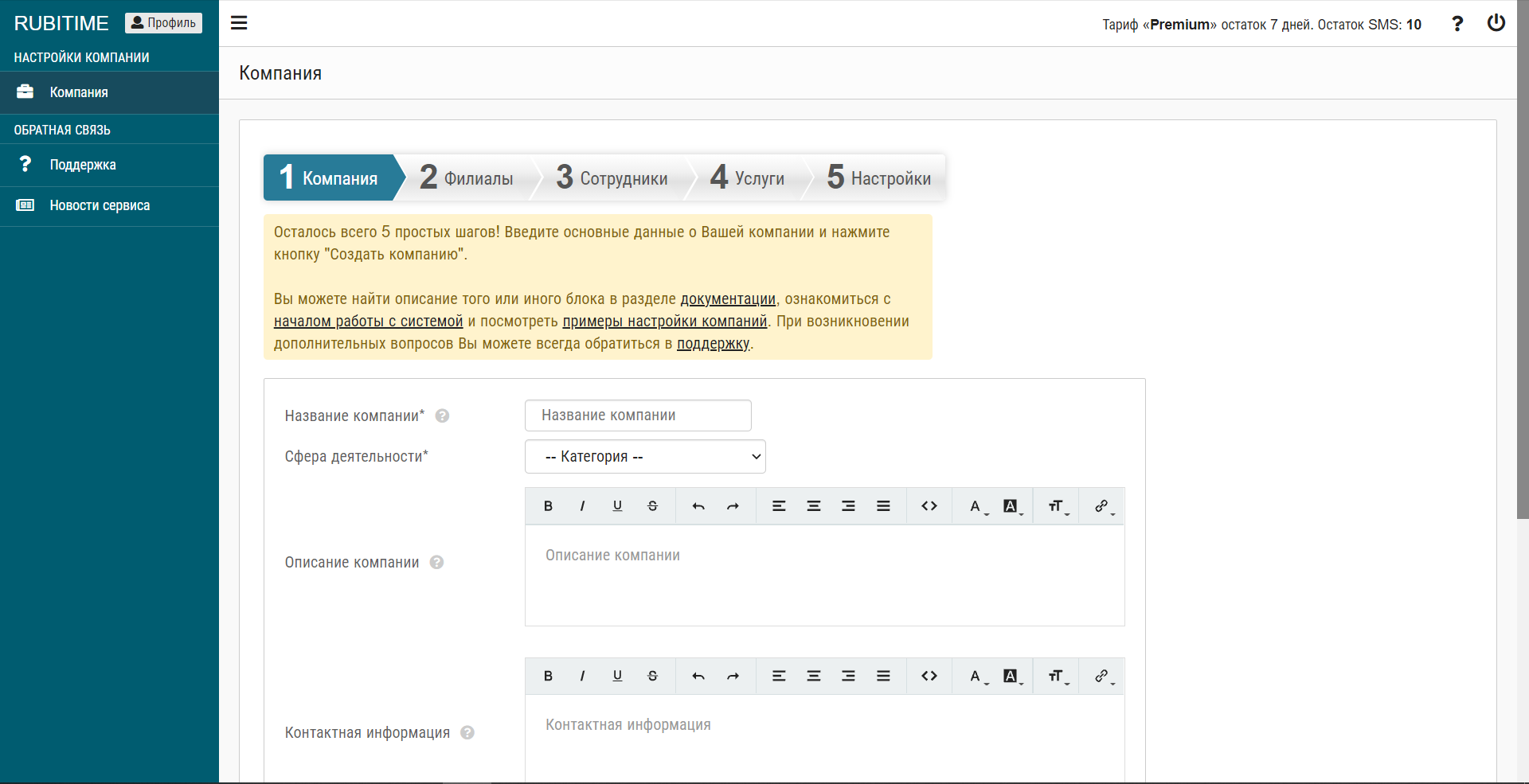Viewport: 1529px width, 784px height.
Task: Click the RUBITIME logo
Action: (x=61, y=23)
